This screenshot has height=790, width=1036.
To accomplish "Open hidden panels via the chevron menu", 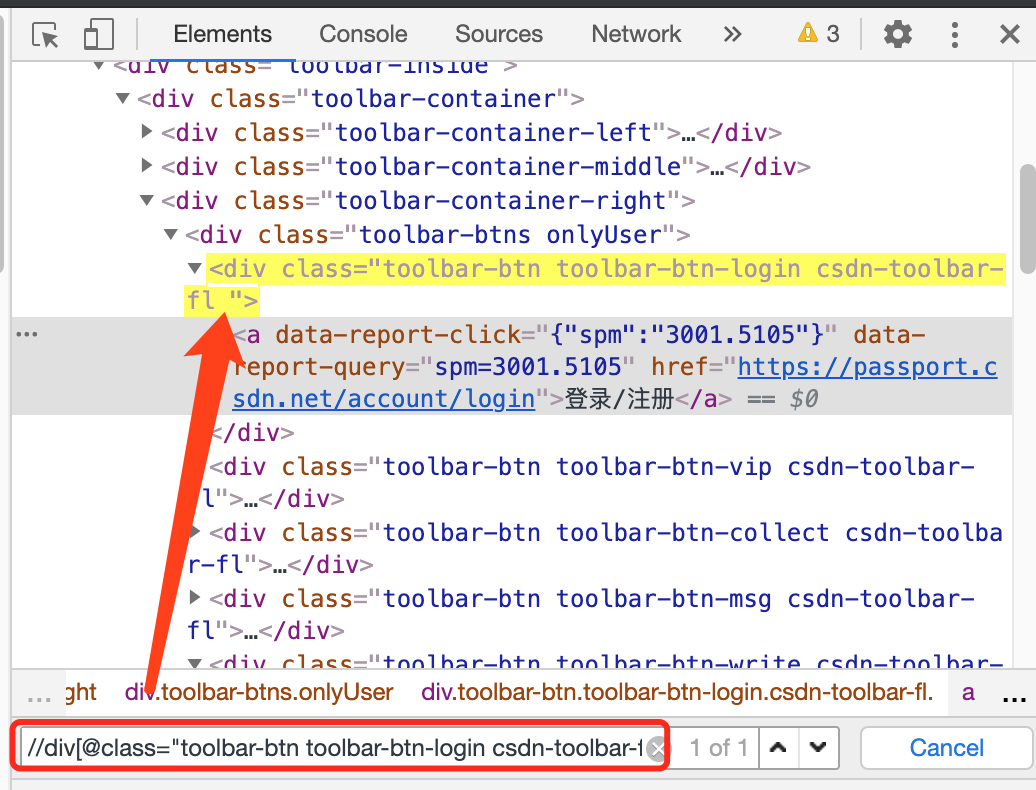I will point(732,33).
